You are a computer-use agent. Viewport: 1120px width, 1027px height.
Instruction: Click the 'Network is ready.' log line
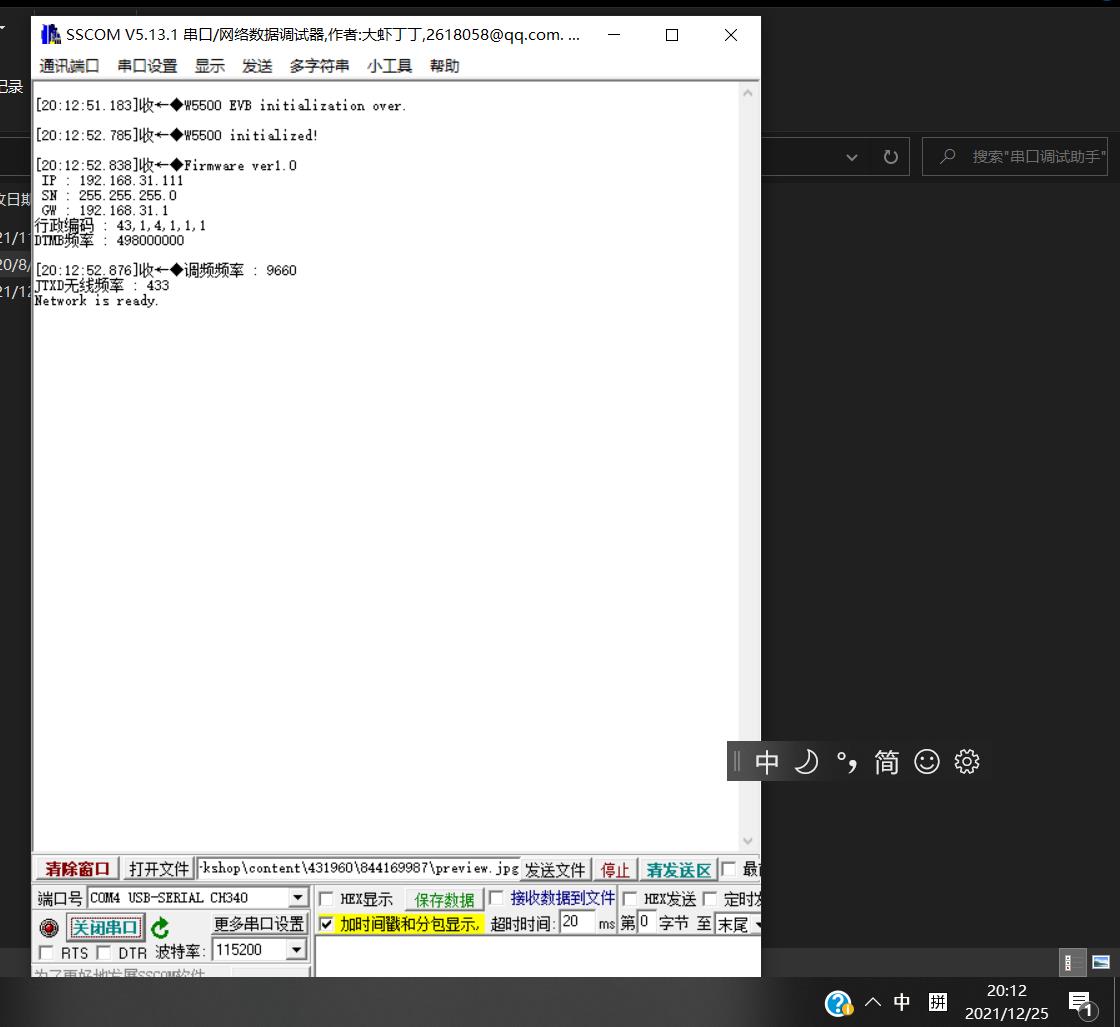(x=96, y=301)
